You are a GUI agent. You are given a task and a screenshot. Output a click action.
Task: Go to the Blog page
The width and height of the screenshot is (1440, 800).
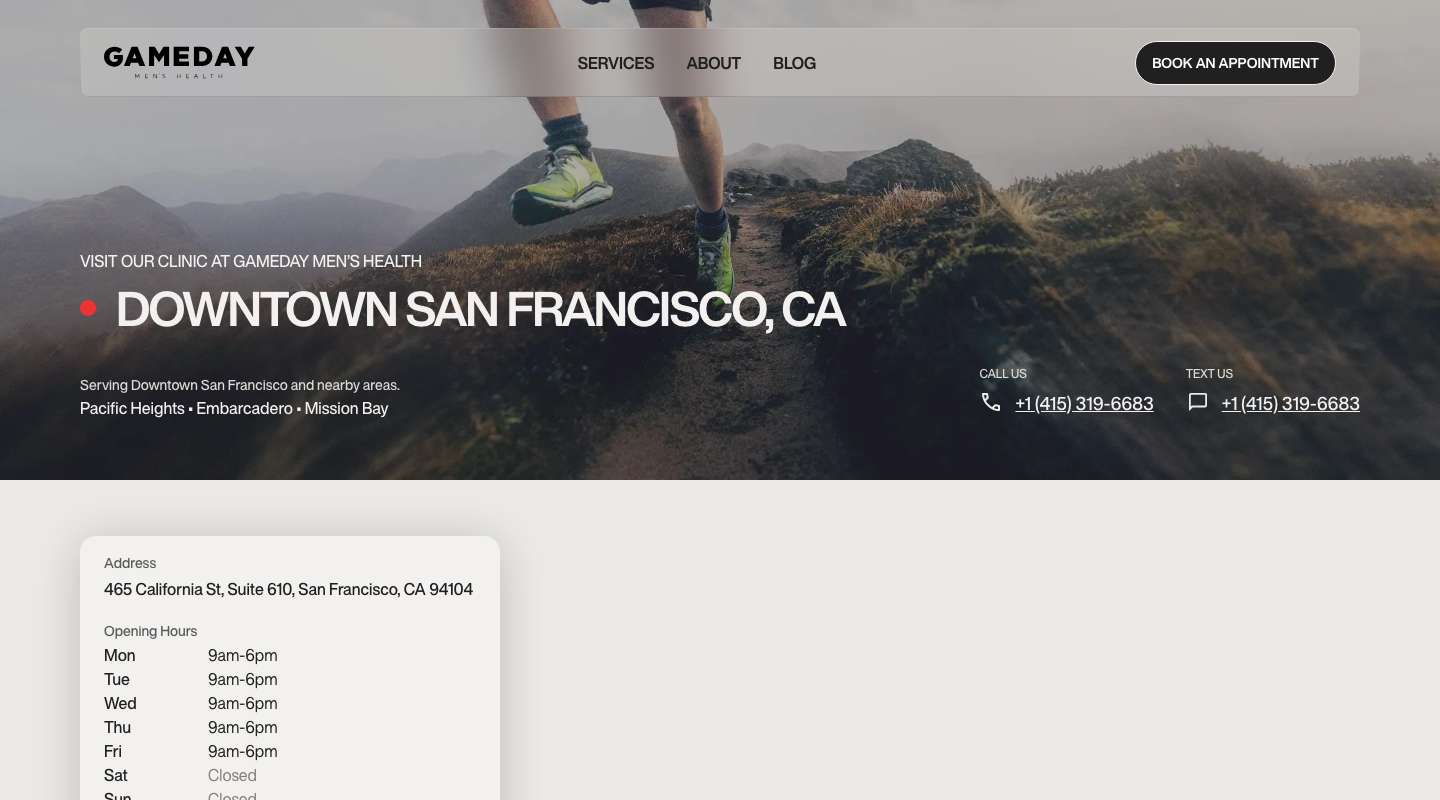[x=794, y=63]
